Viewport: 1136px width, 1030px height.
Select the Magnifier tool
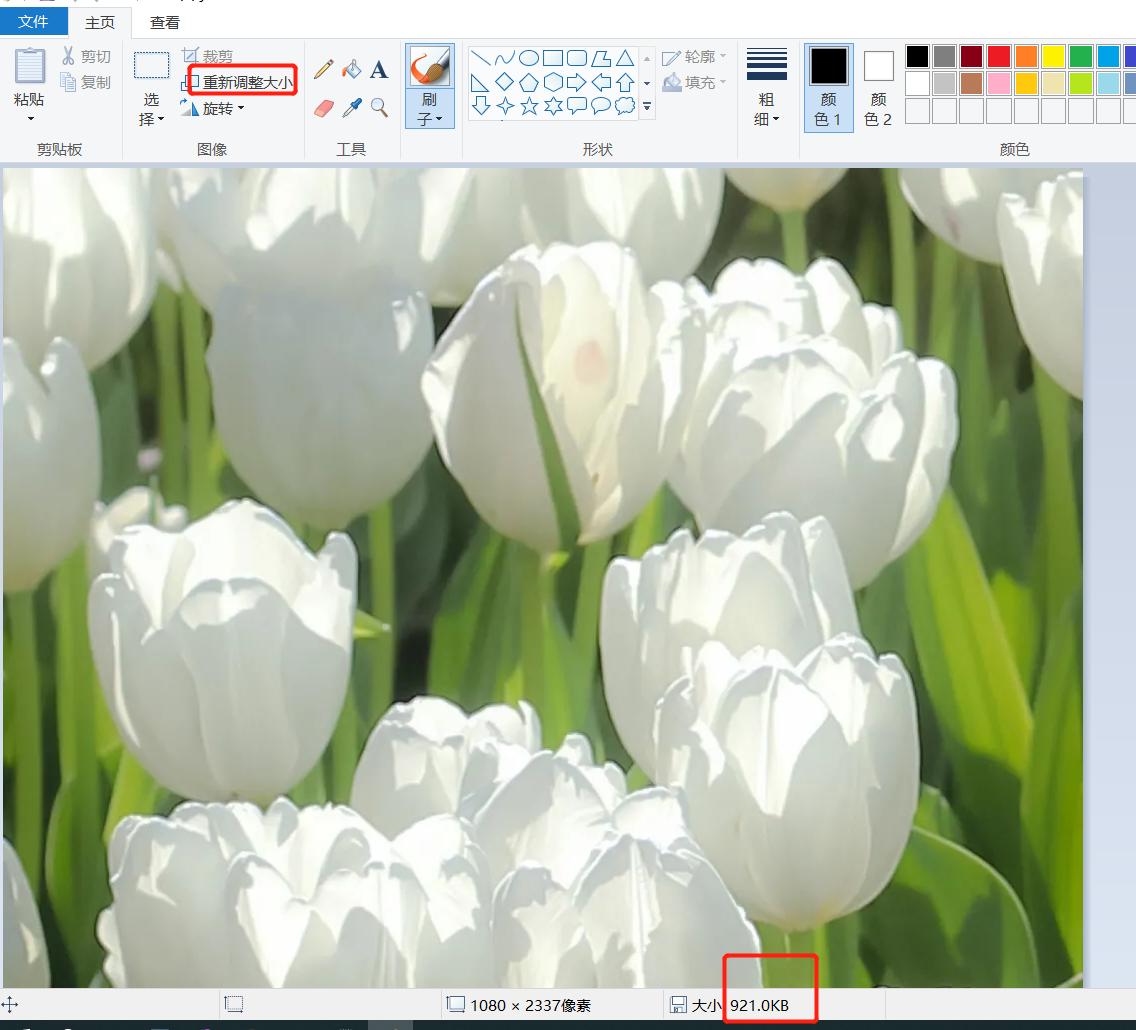coord(379,107)
